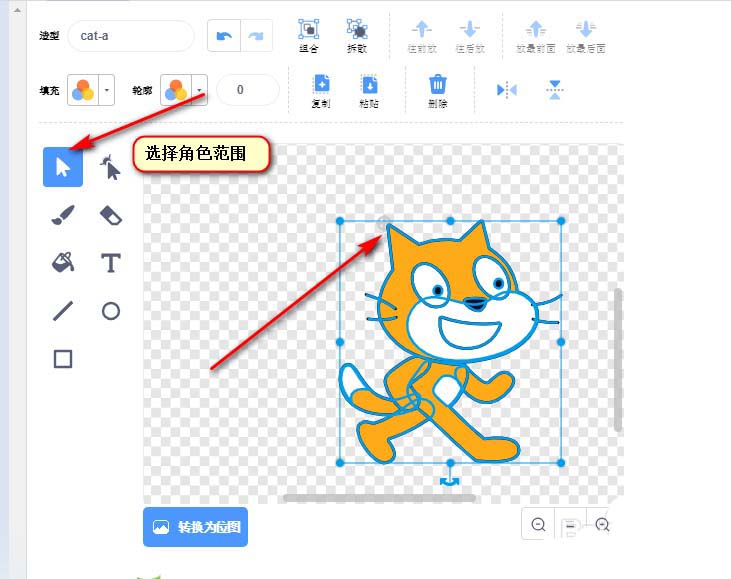Choose the Brush tool
The width and height of the screenshot is (731, 579).
pyautogui.click(x=63, y=215)
